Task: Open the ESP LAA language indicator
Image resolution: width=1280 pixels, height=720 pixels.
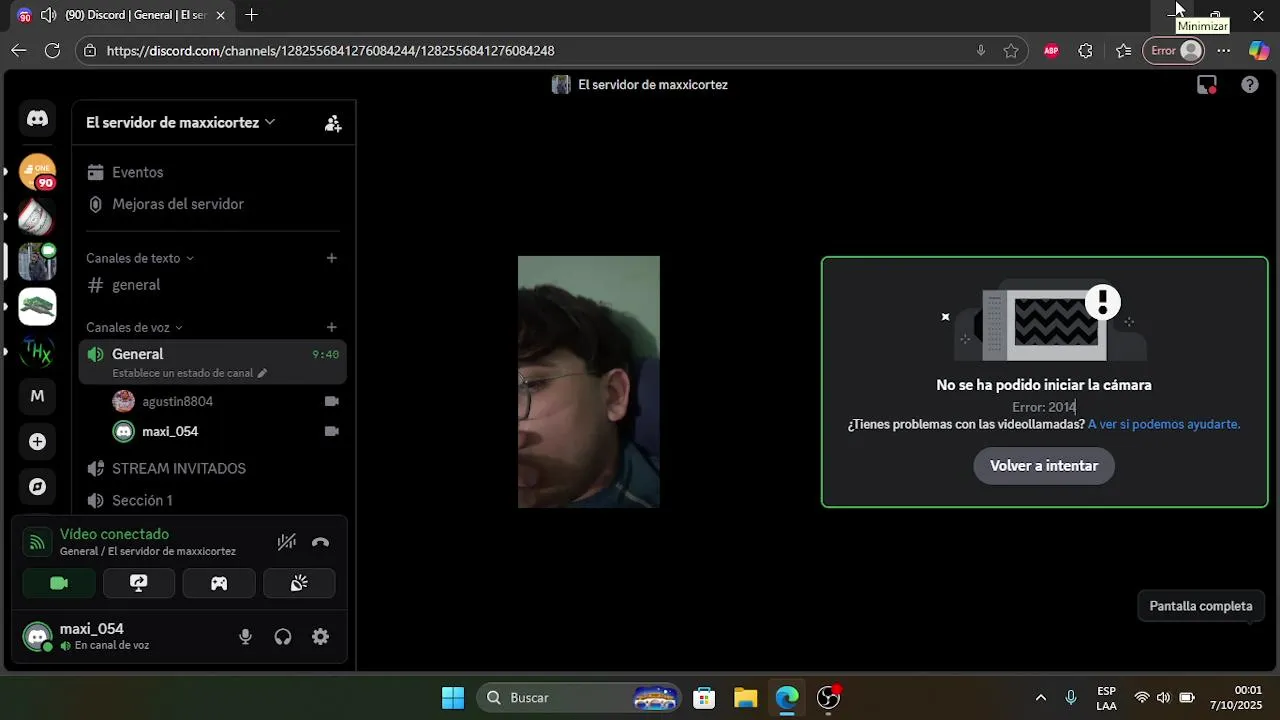Action: 1106,698
